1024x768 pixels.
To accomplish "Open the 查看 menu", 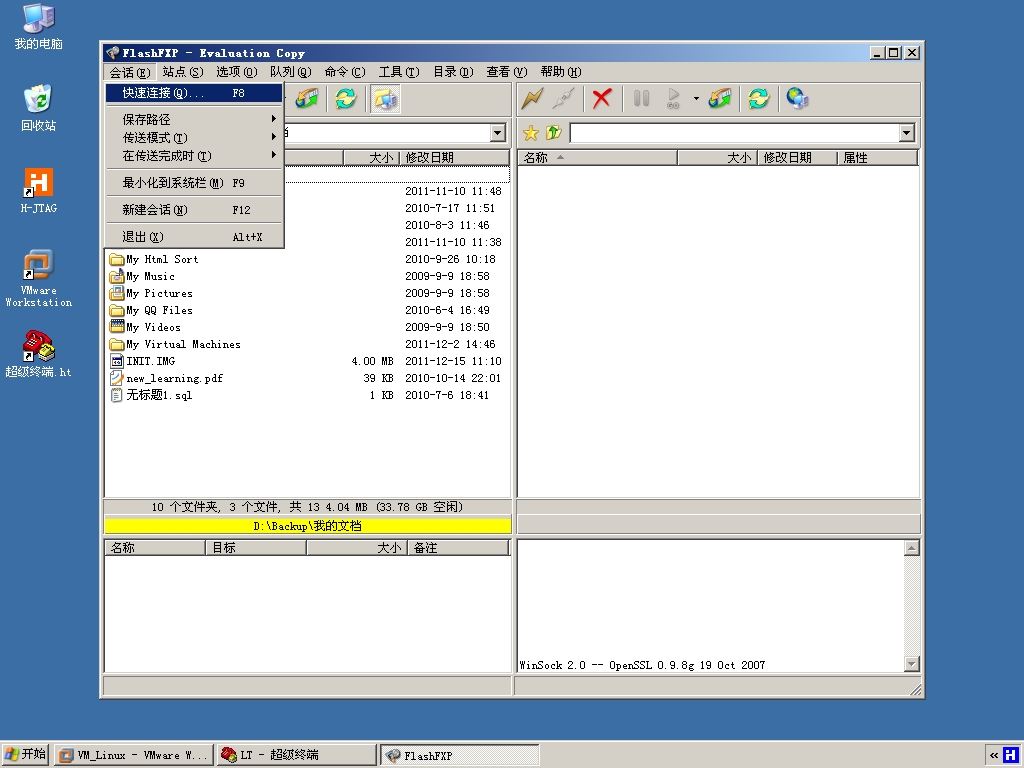I will click(x=507, y=72).
